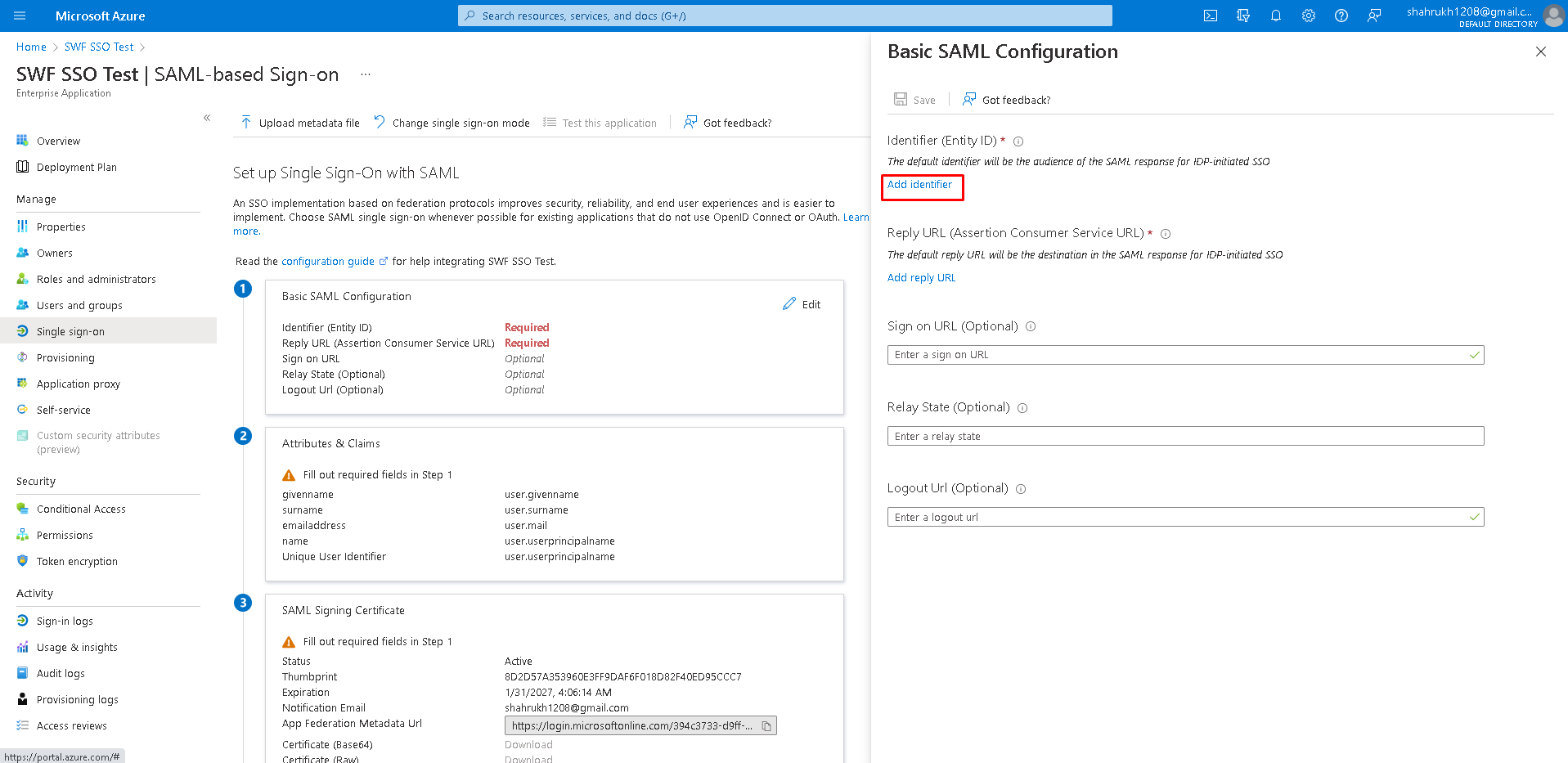Click the Logout Url input field
The image size is (1568, 763).
tap(1185, 518)
